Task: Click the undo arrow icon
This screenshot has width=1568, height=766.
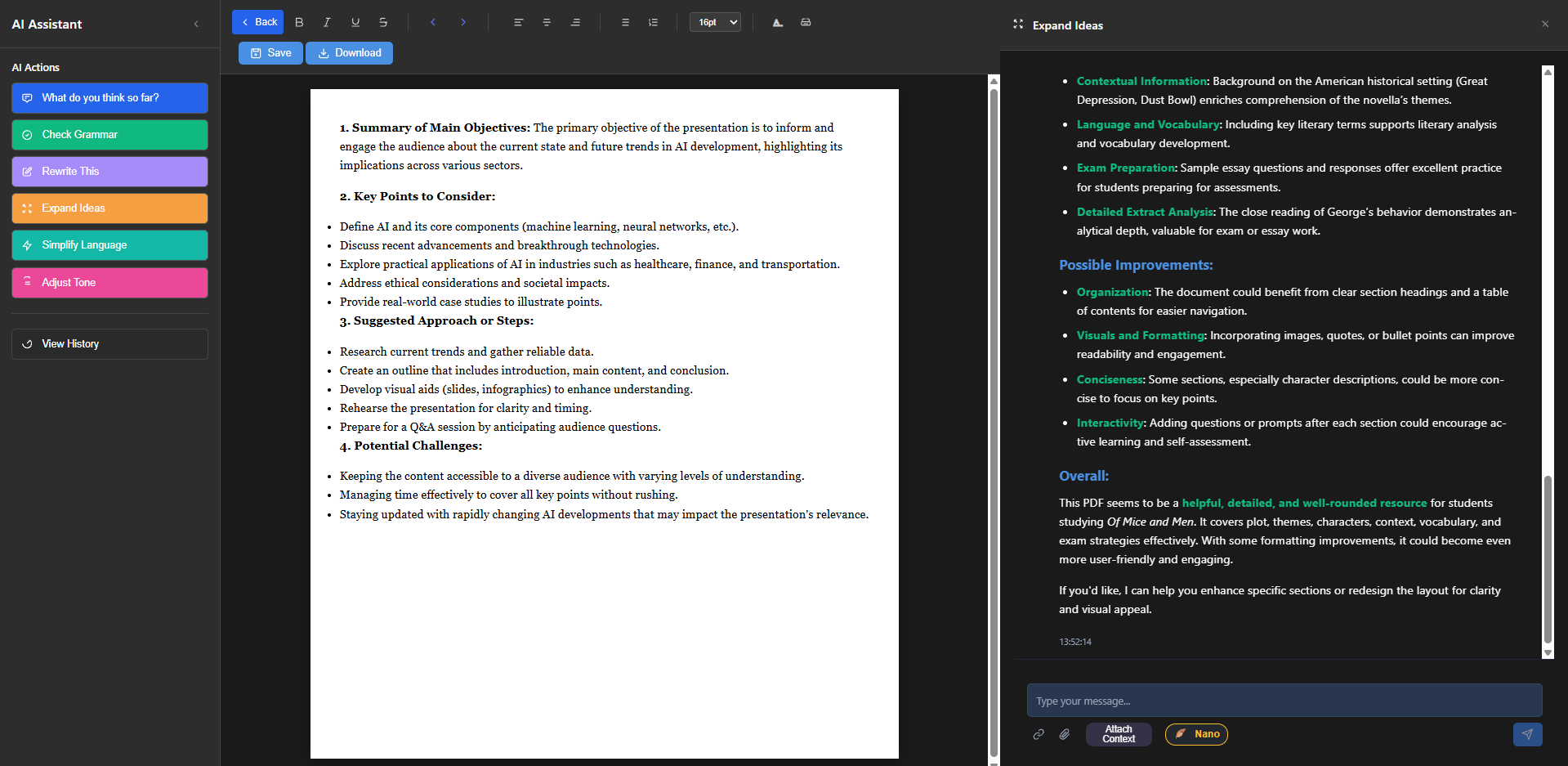Action: point(433,22)
